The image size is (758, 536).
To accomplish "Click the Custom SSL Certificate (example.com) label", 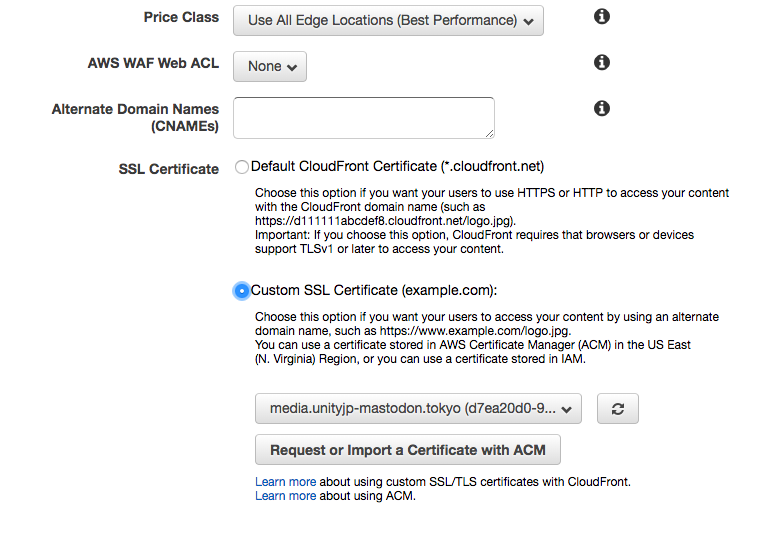I will (x=373, y=291).
